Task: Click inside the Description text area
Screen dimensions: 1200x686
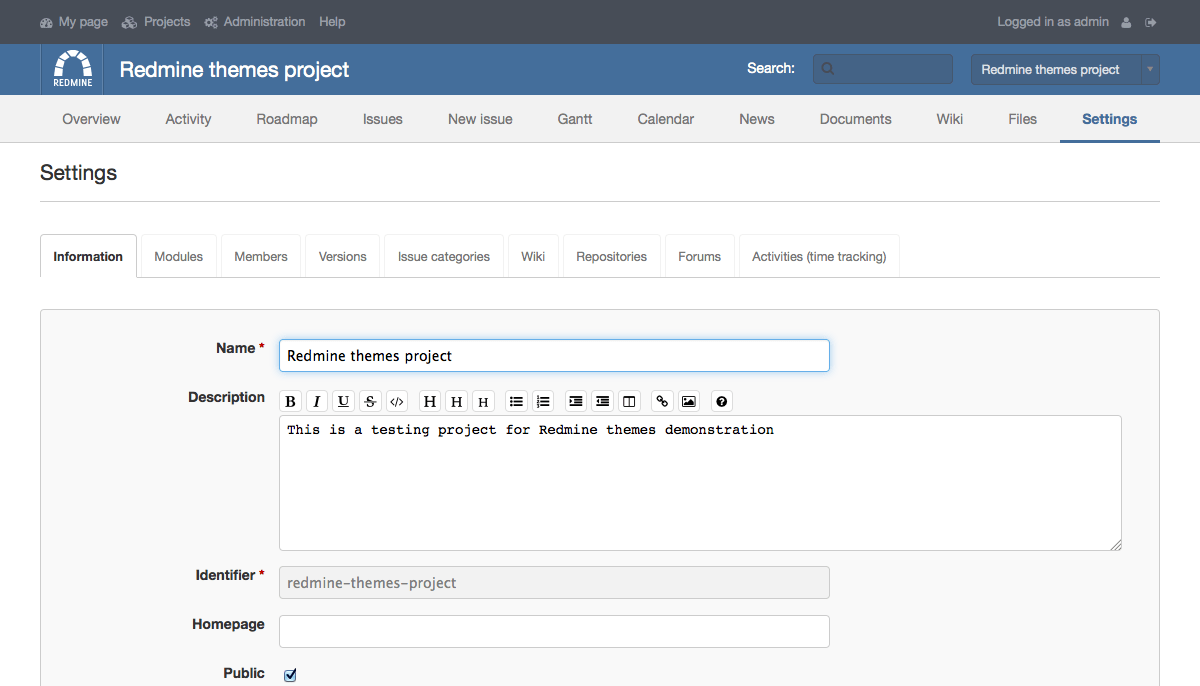Action: (700, 483)
